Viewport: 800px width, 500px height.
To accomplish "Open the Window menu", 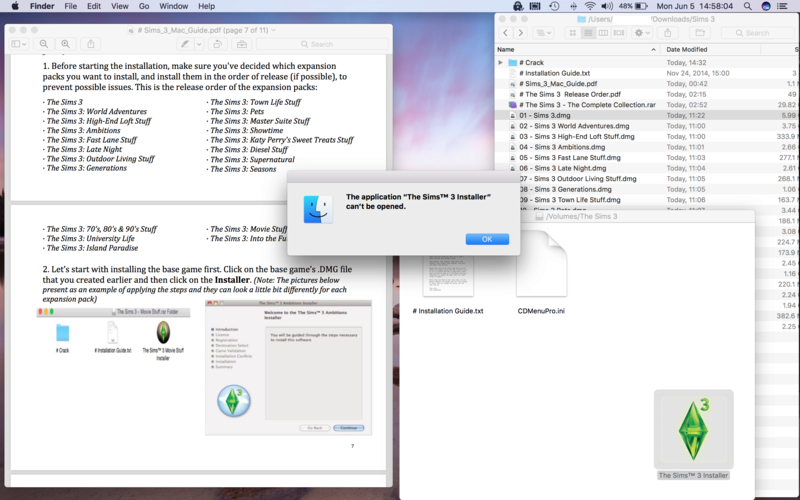I will click(173, 6).
